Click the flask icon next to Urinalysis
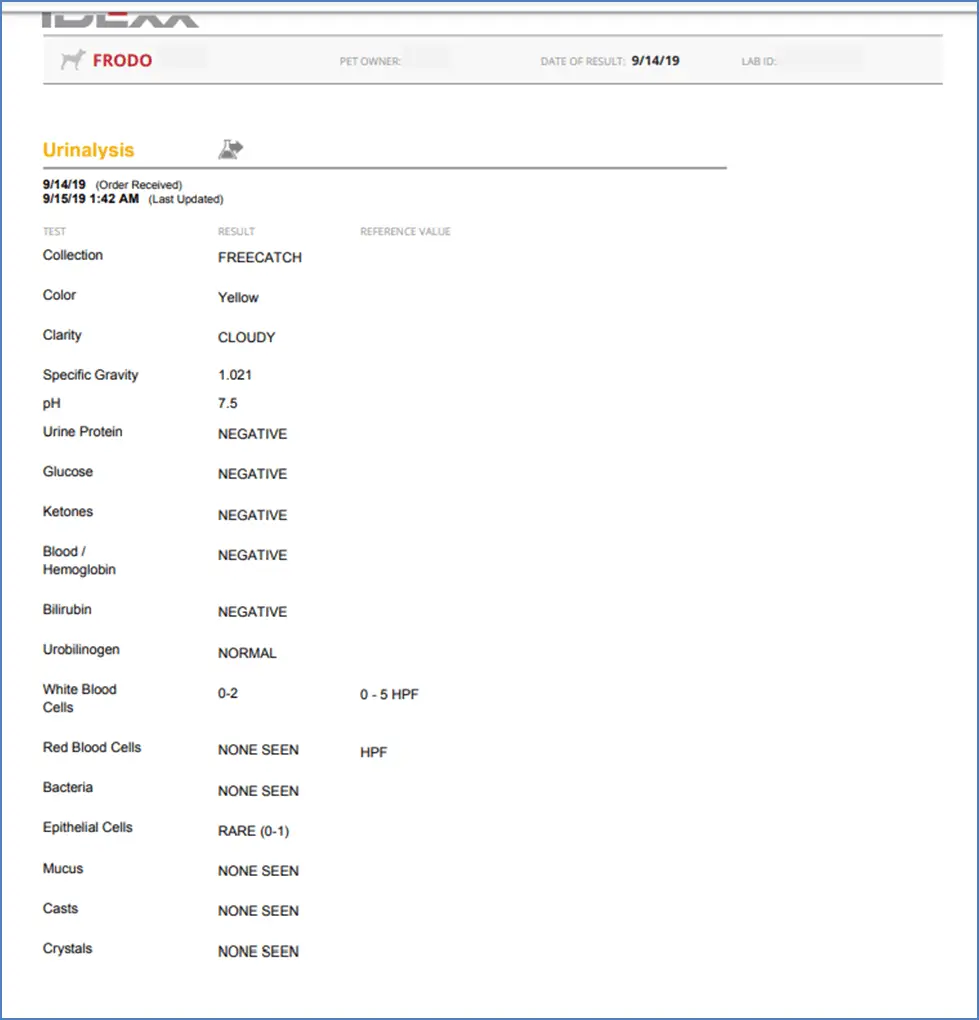979x1020 pixels. click(231, 150)
